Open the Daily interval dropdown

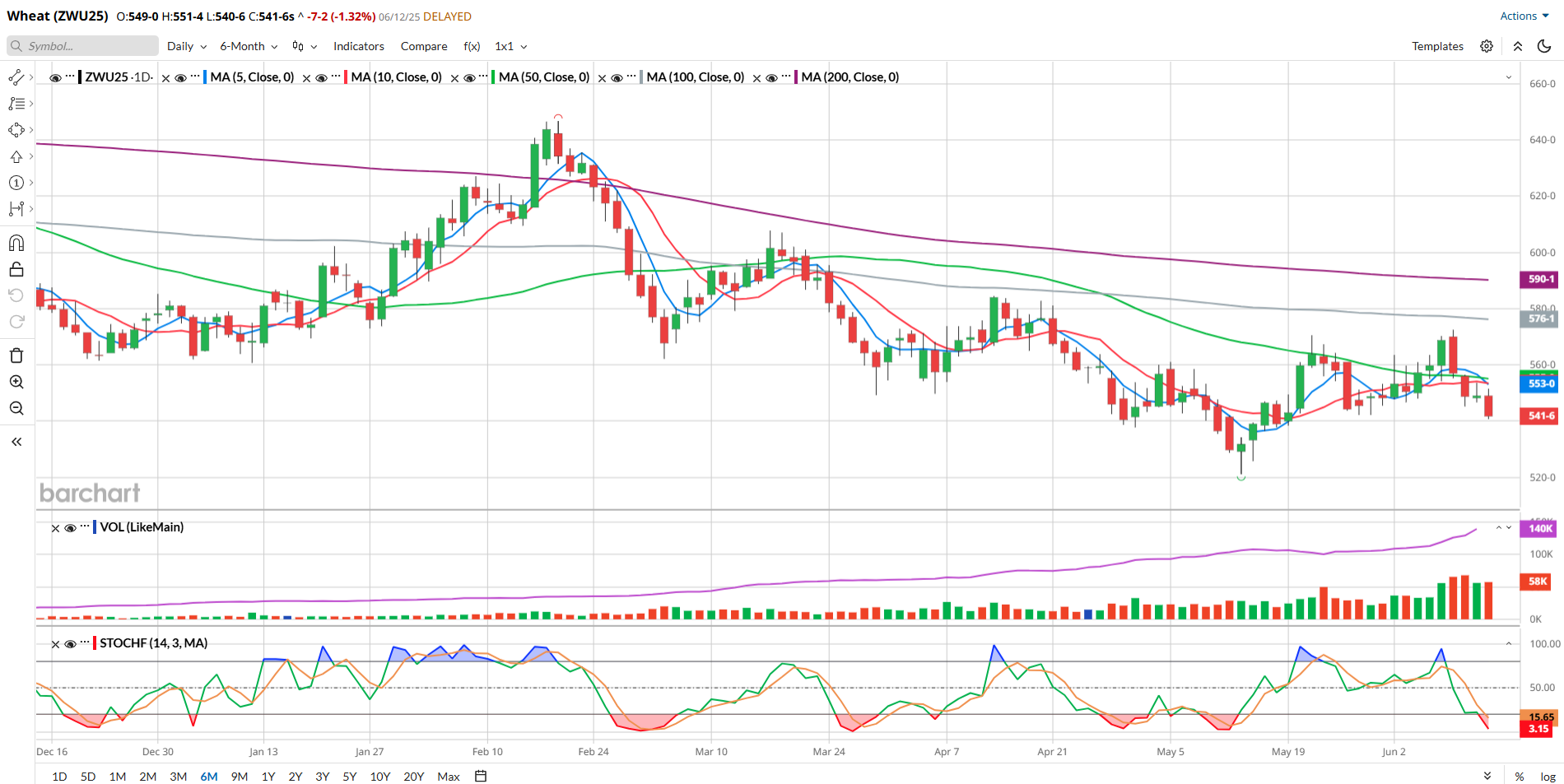point(187,46)
